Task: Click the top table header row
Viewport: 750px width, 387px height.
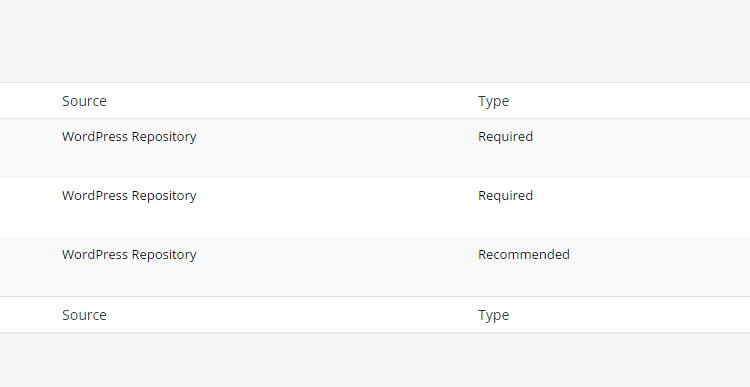Action: click(x=375, y=101)
